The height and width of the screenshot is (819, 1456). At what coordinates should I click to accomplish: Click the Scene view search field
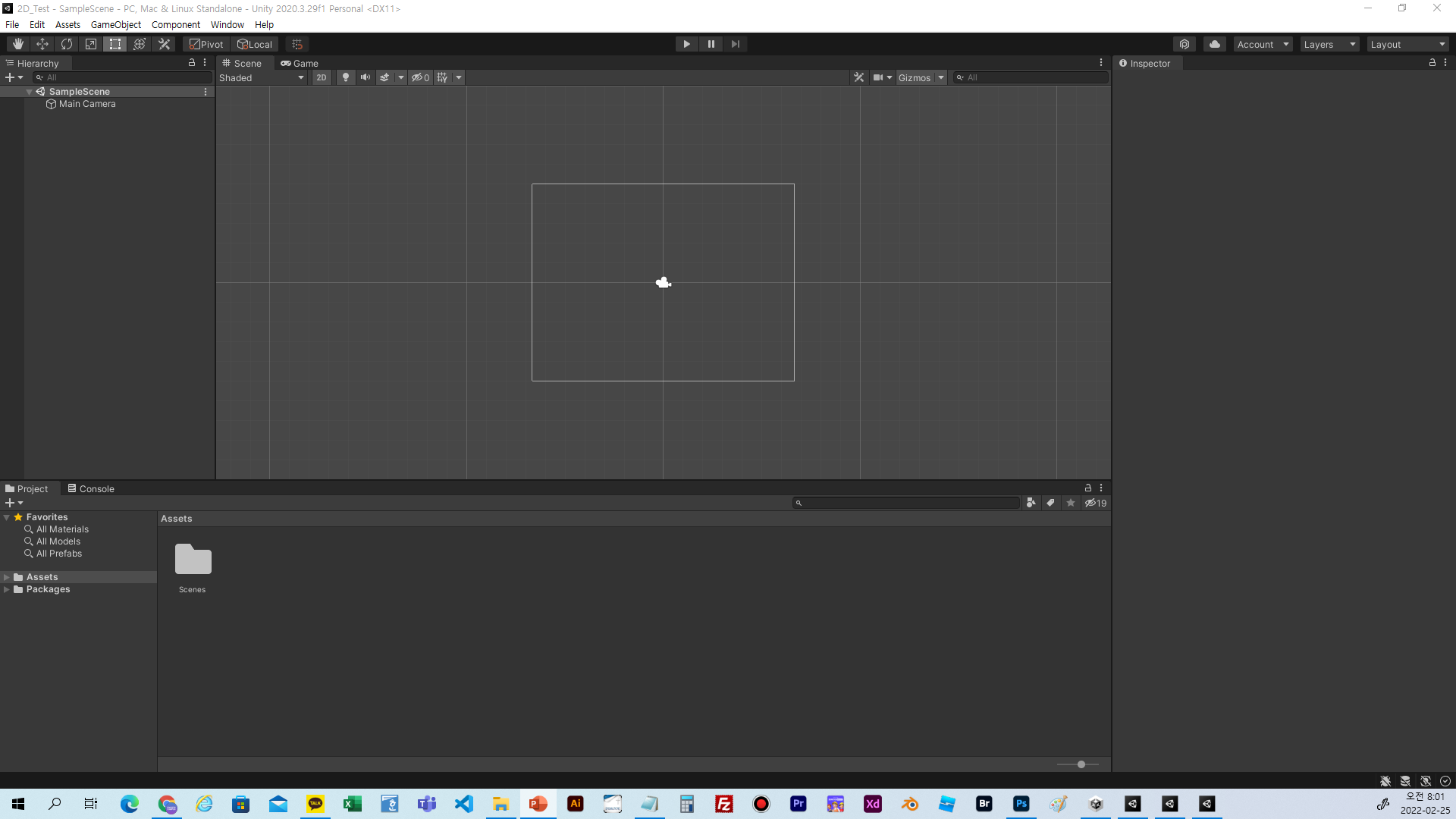click(x=1031, y=77)
